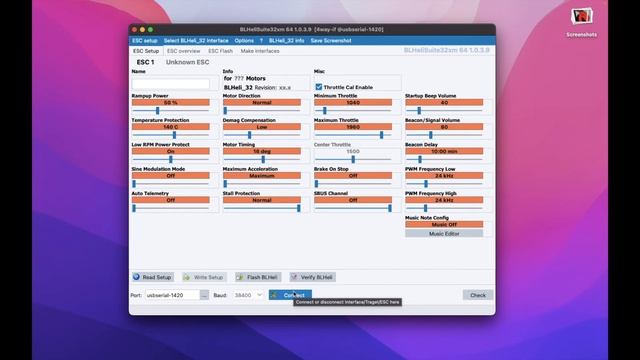Click the Stall Protection slider
The width and height of the screenshot is (640, 360).
point(262,209)
